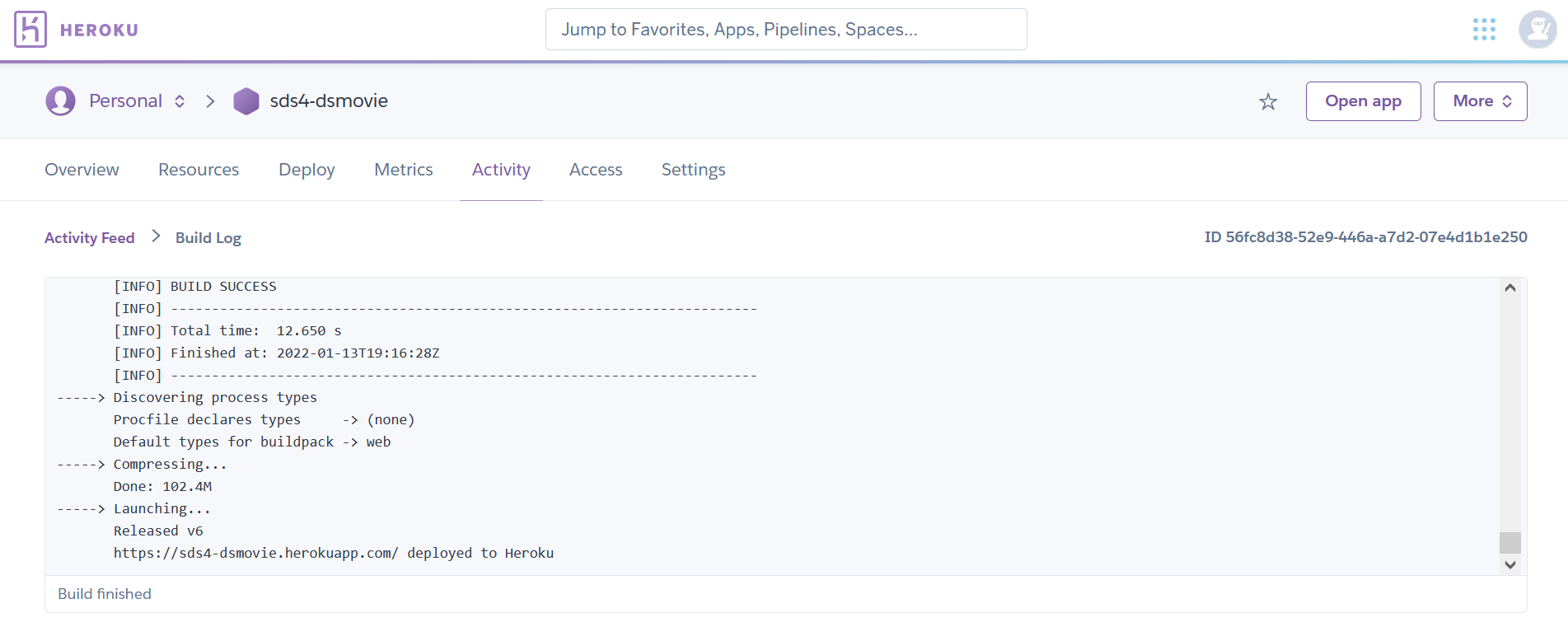Open the Settings tab
This screenshot has height=636, width=1568.
point(694,170)
